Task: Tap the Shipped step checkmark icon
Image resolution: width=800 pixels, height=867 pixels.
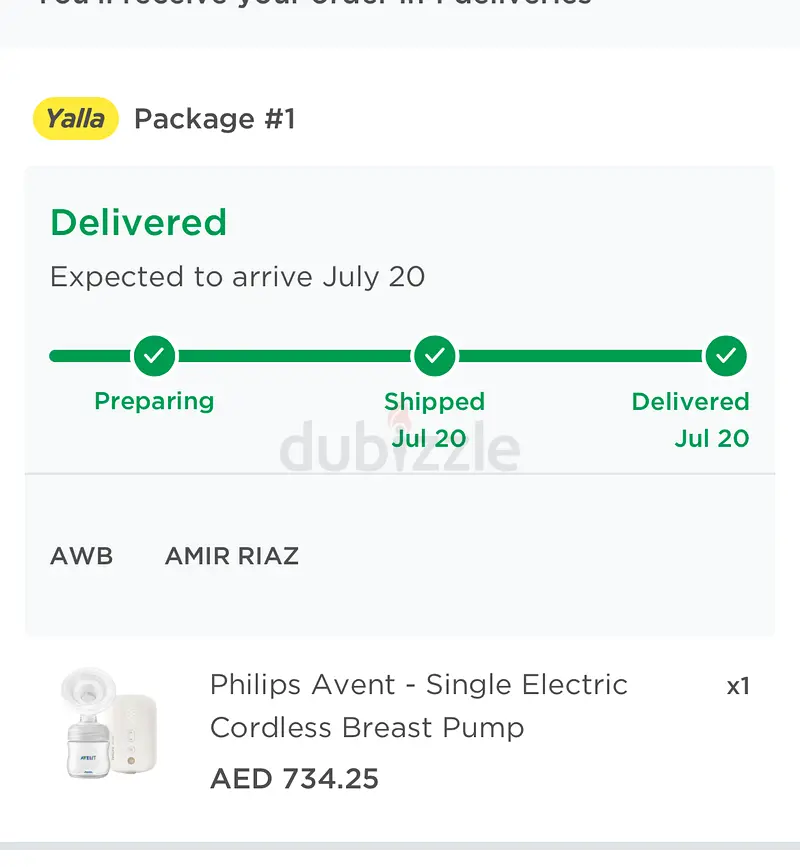Action: pos(435,355)
